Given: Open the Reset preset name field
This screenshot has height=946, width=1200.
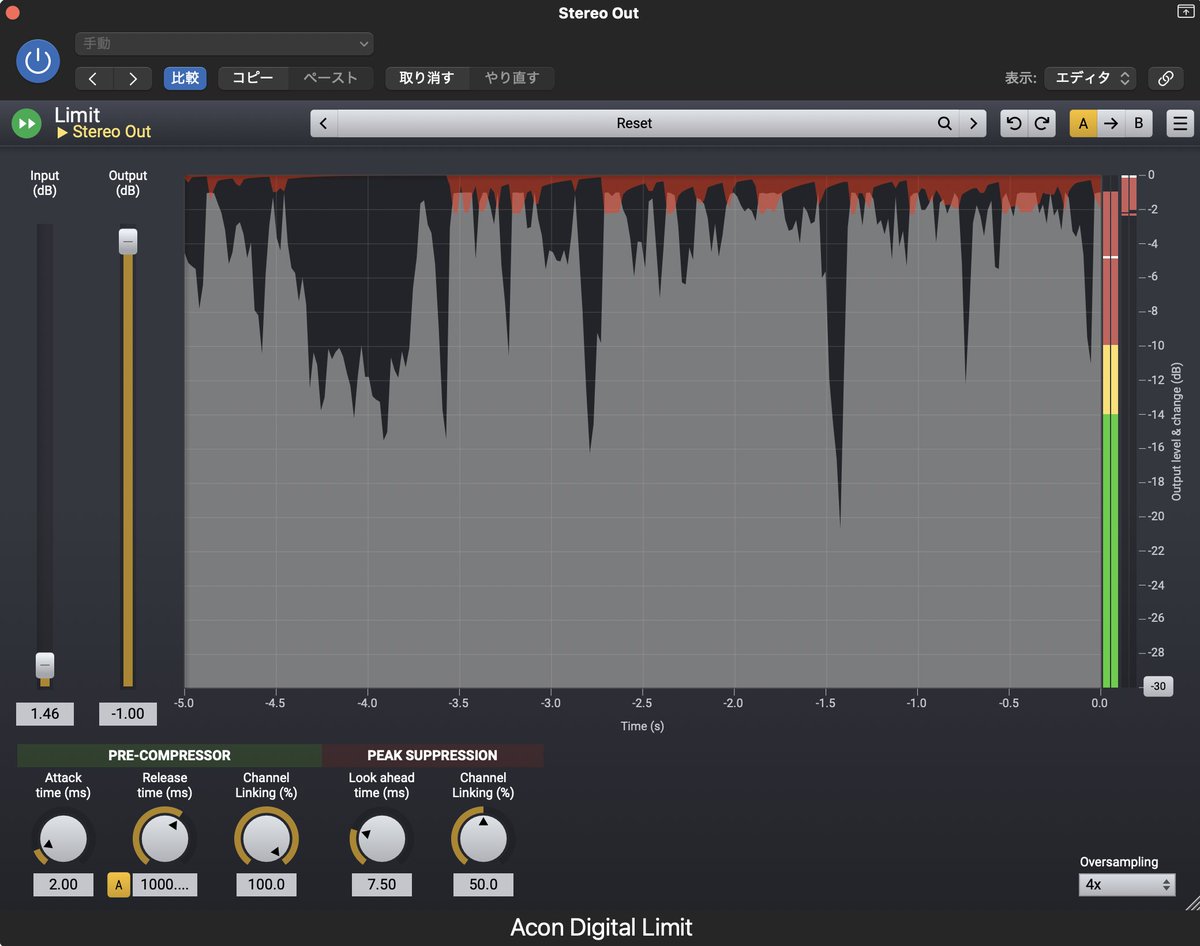Looking at the screenshot, I should pos(634,123).
